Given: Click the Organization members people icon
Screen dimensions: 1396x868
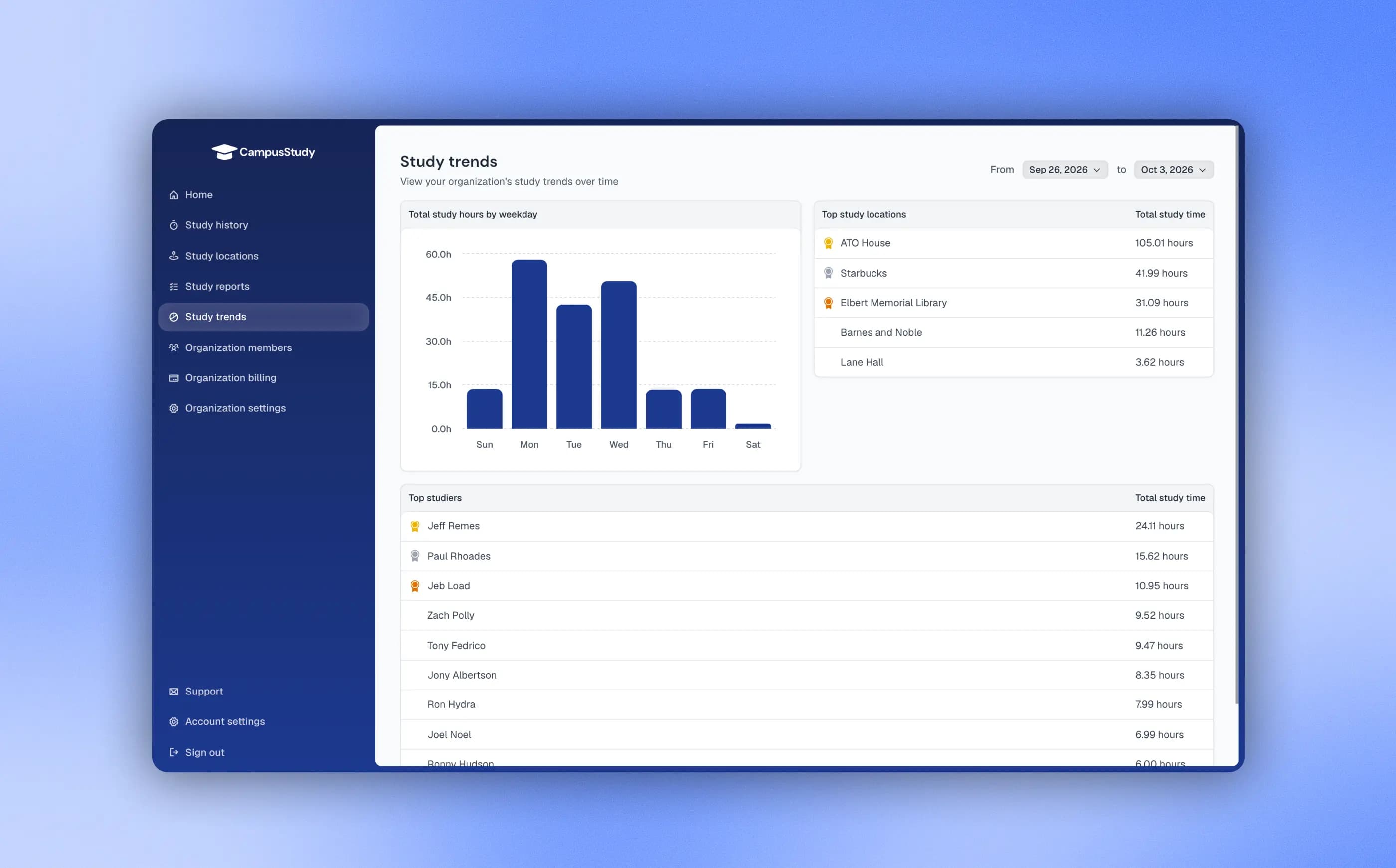Looking at the screenshot, I should [x=174, y=347].
